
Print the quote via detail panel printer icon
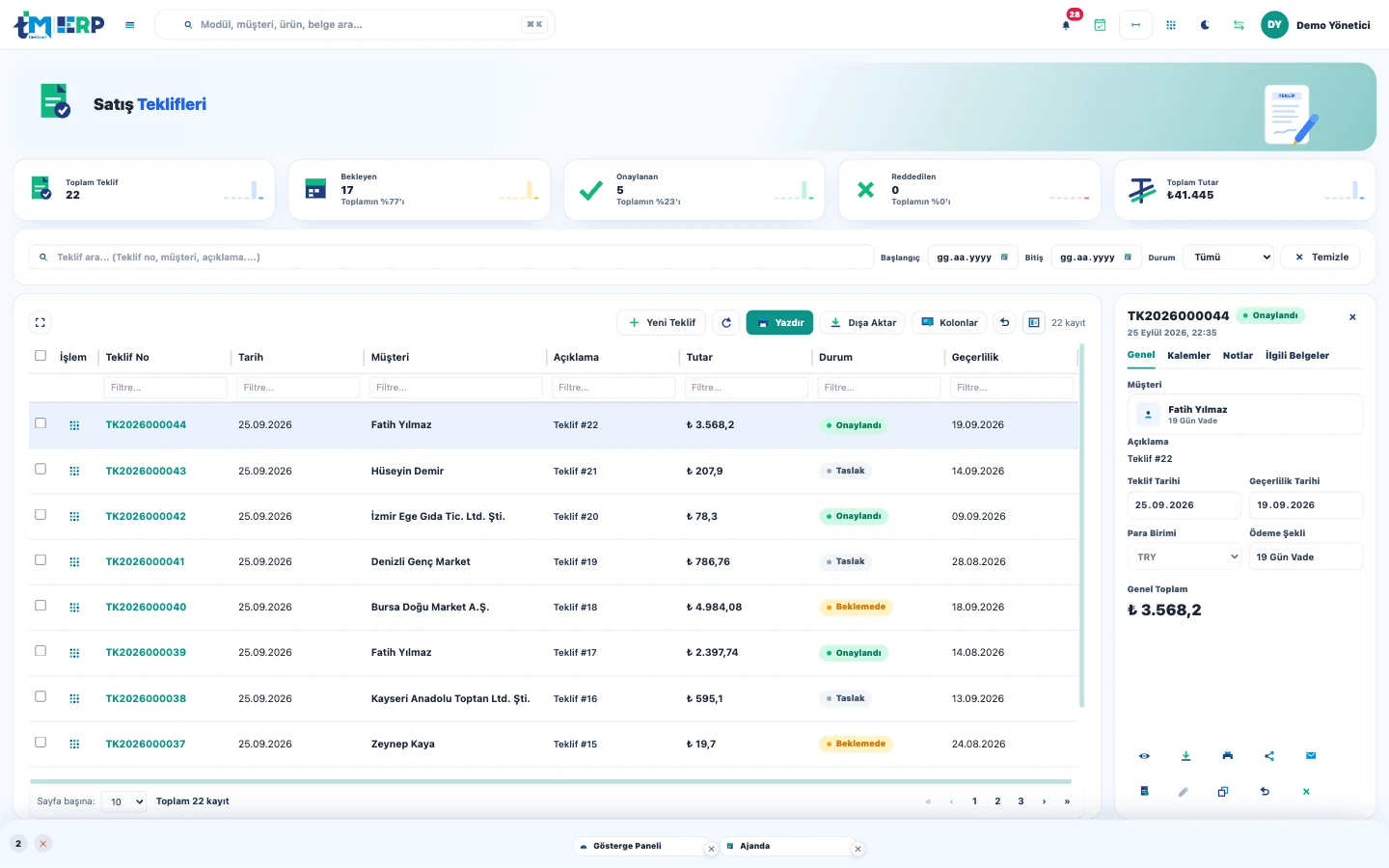(1227, 756)
